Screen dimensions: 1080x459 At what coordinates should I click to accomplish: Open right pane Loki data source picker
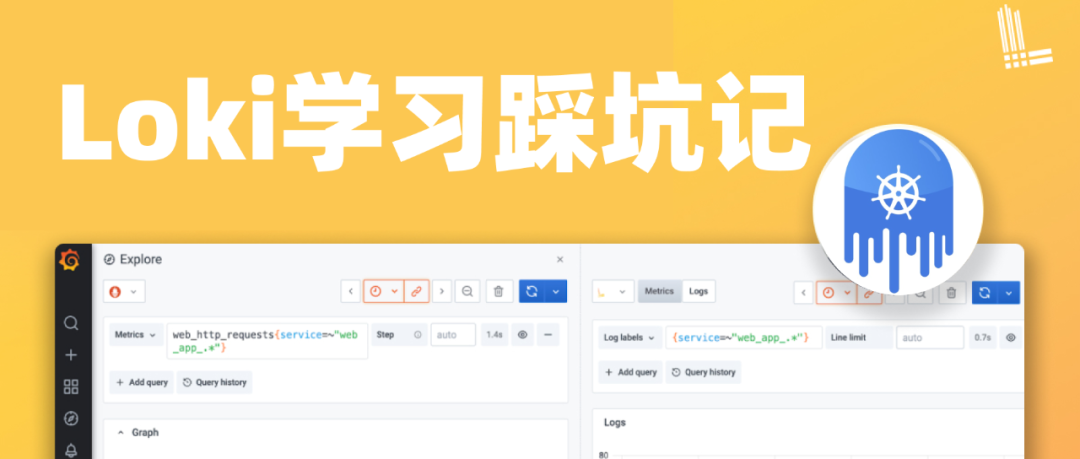(613, 292)
